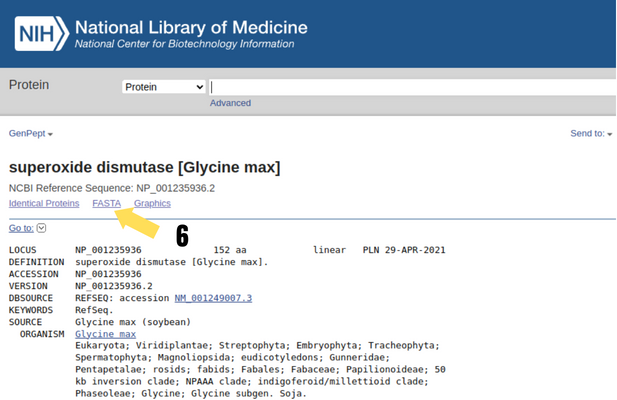Screen dimensions: 617x400
Task: Select the LOCUS value NP_001235936
Action: 108,250
